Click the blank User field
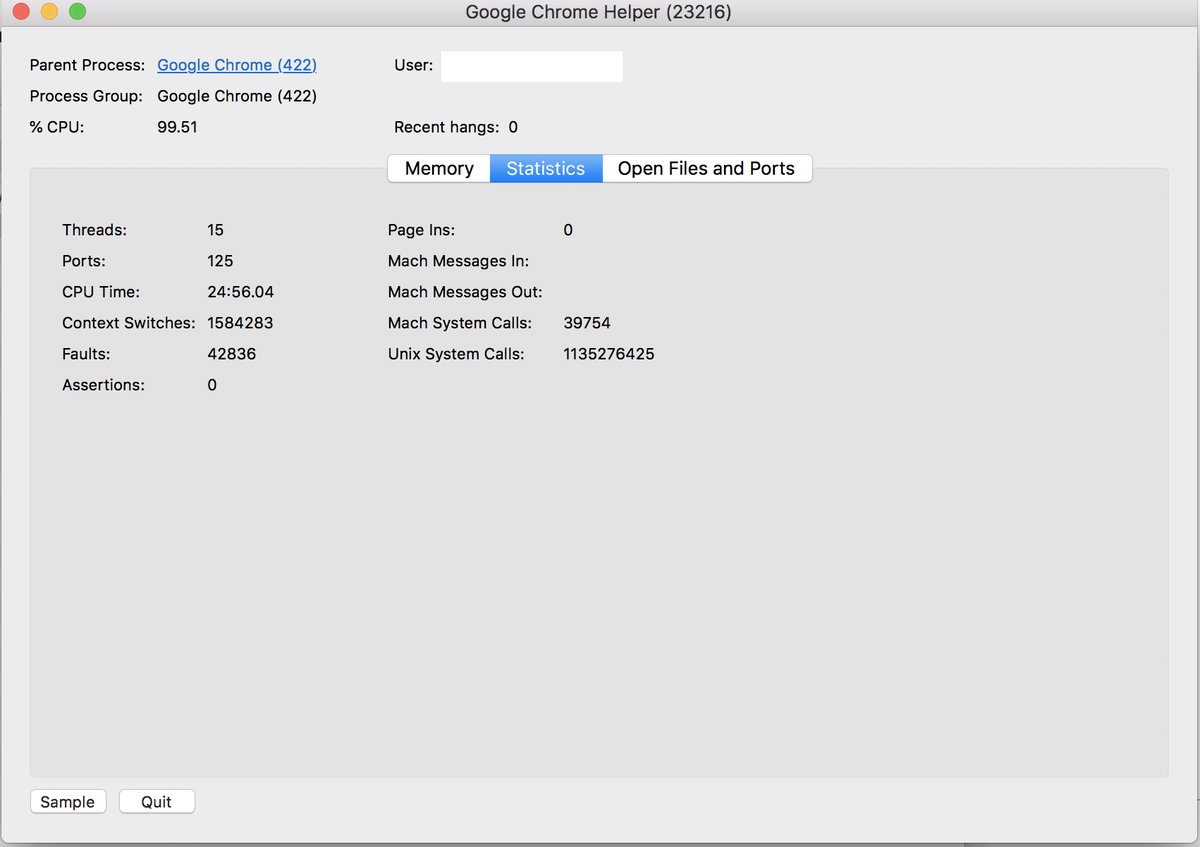The height and width of the screenshot is (847, 1200). pyautogui.click(x=532, y=66)
